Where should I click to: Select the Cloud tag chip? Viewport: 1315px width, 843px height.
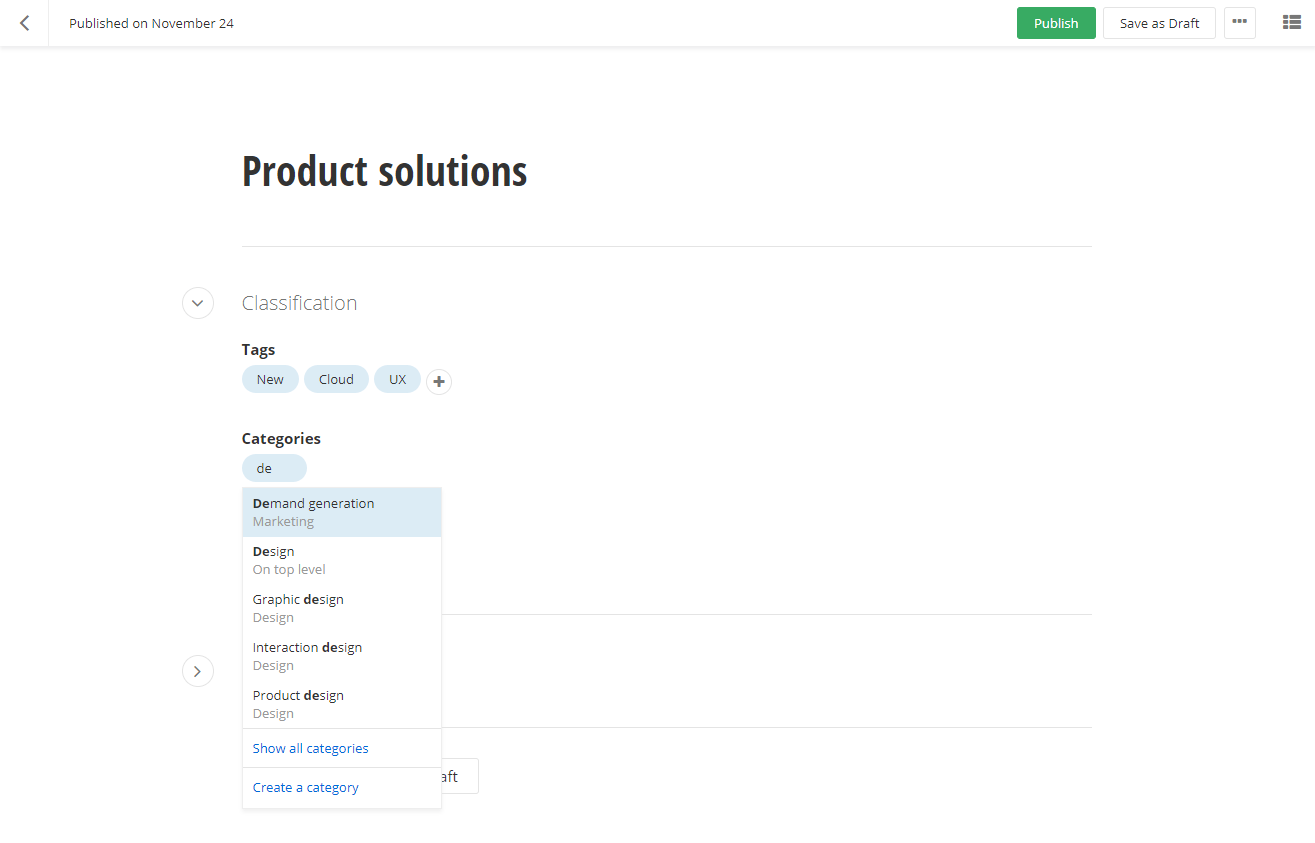point(336,380)
